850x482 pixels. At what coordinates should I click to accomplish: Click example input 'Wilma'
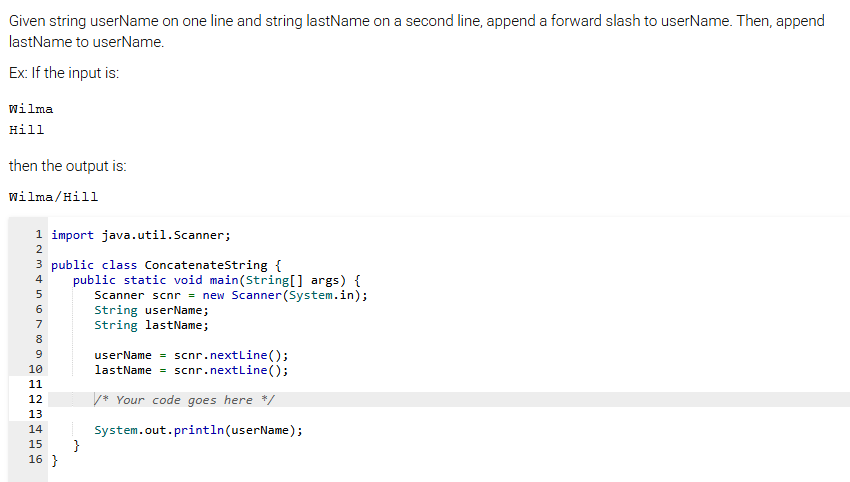tap(31, 109)
